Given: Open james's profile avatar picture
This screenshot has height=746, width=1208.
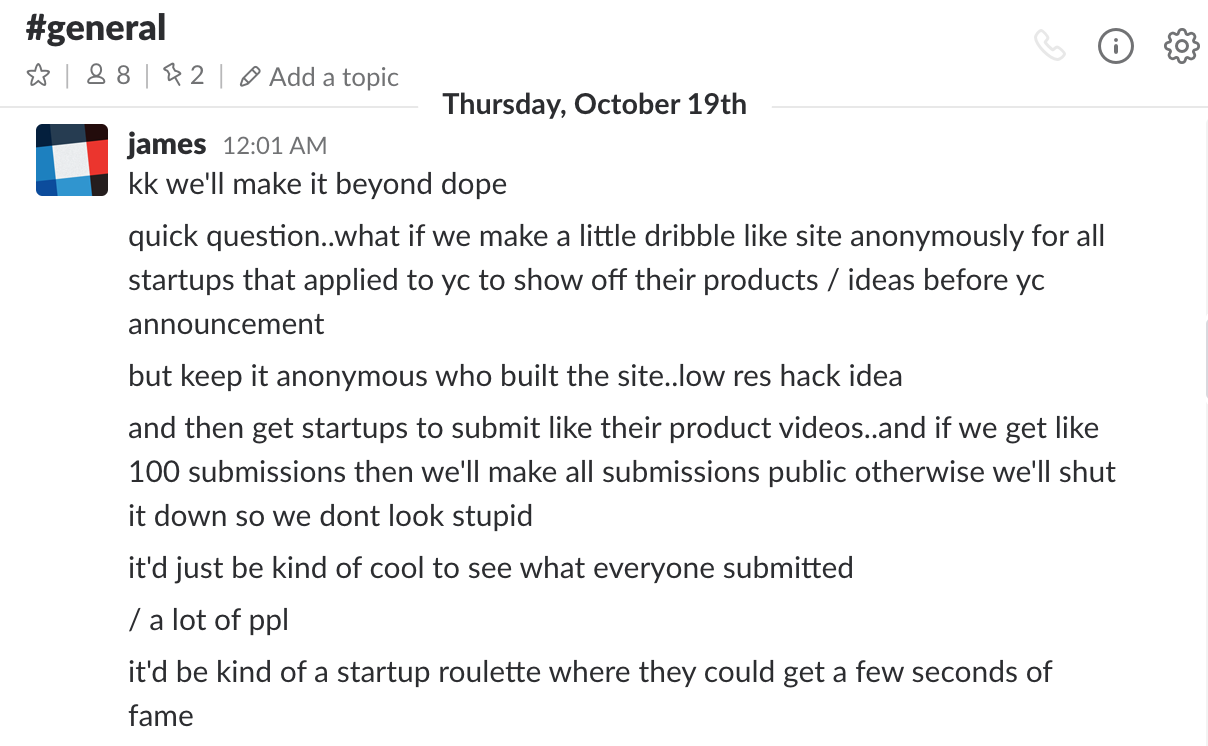Looking at the screenshot, I should point(72,160).
